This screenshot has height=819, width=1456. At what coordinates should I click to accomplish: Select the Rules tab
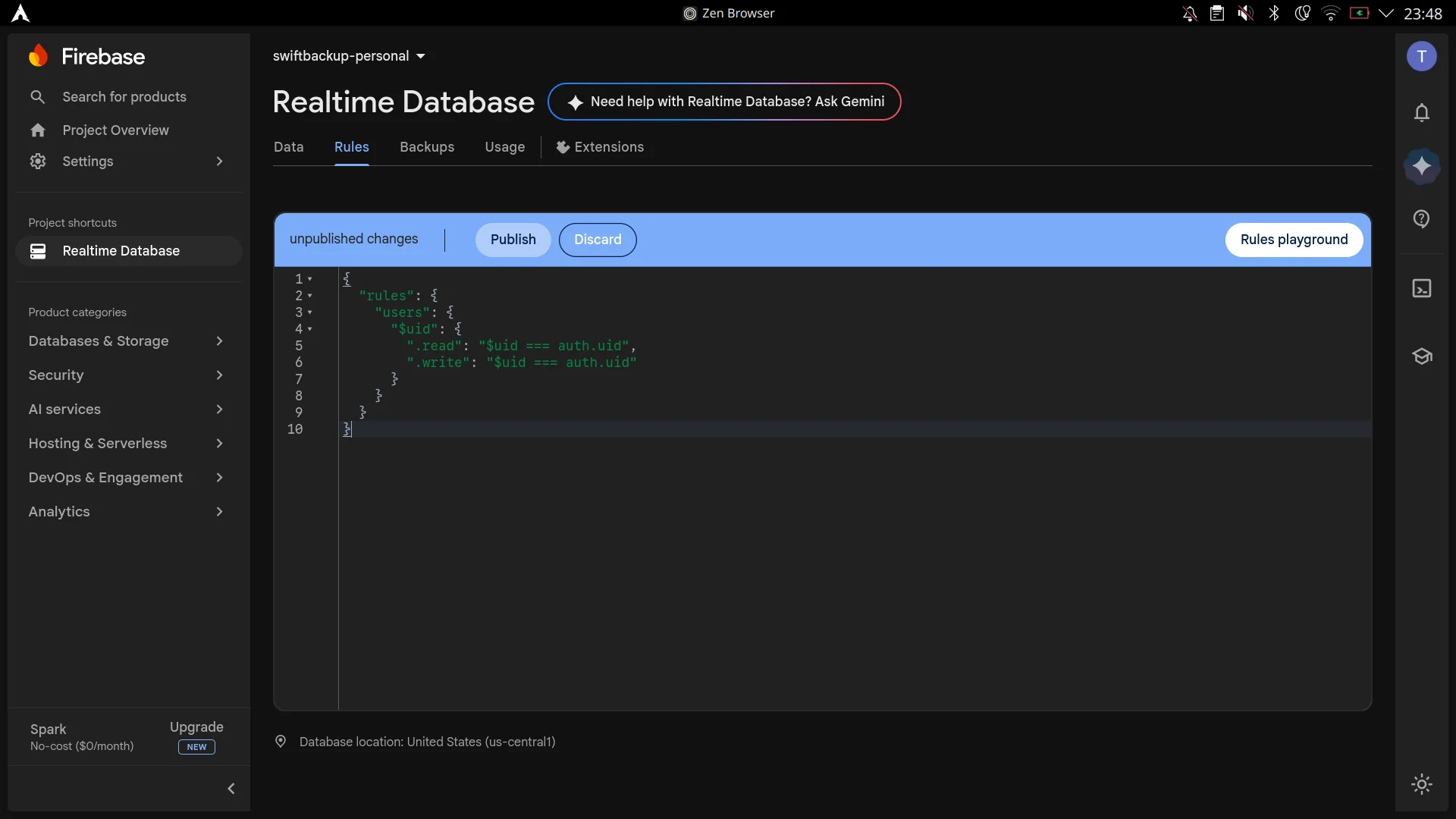point(352,147)
